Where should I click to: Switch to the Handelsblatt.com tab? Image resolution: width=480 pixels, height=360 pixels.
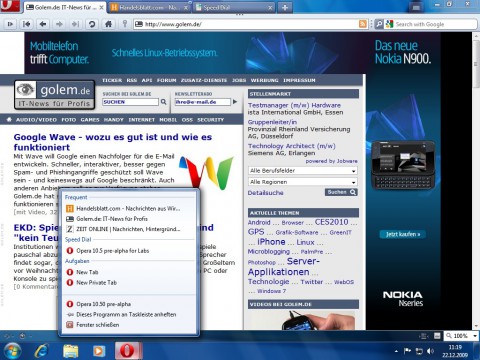(149, 7)
